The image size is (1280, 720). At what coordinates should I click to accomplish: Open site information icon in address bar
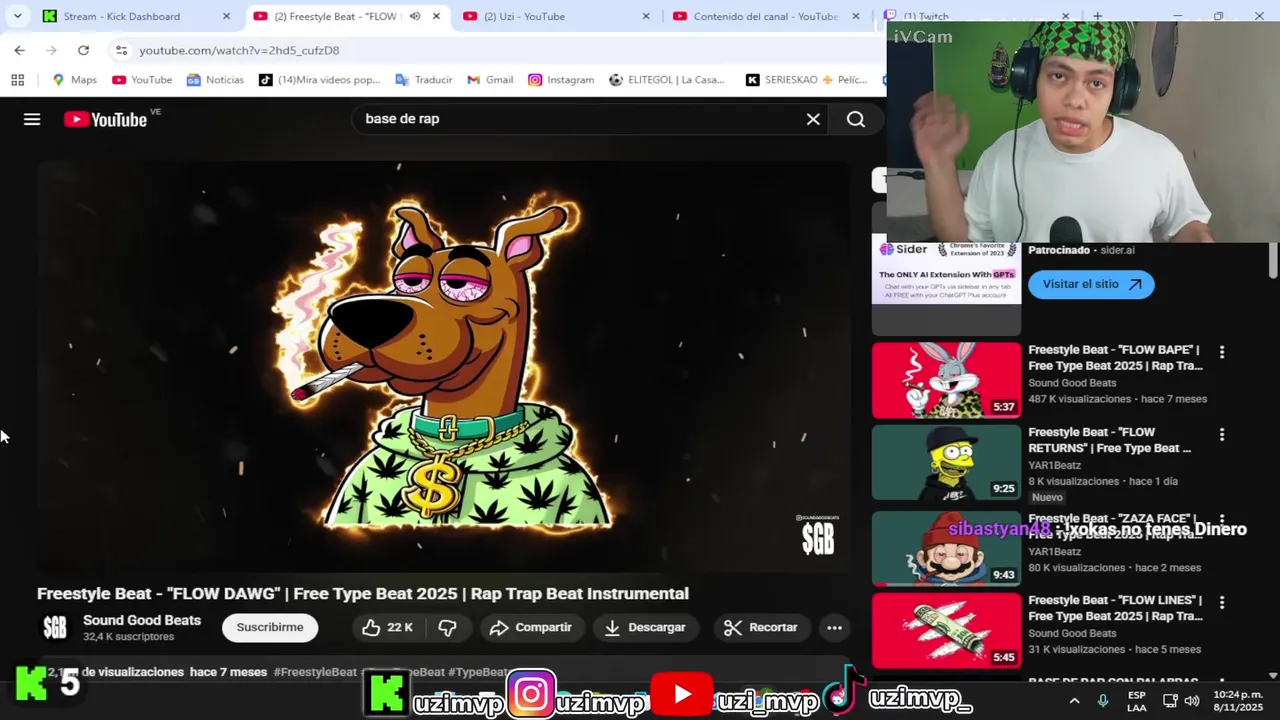tap(121, 50)
